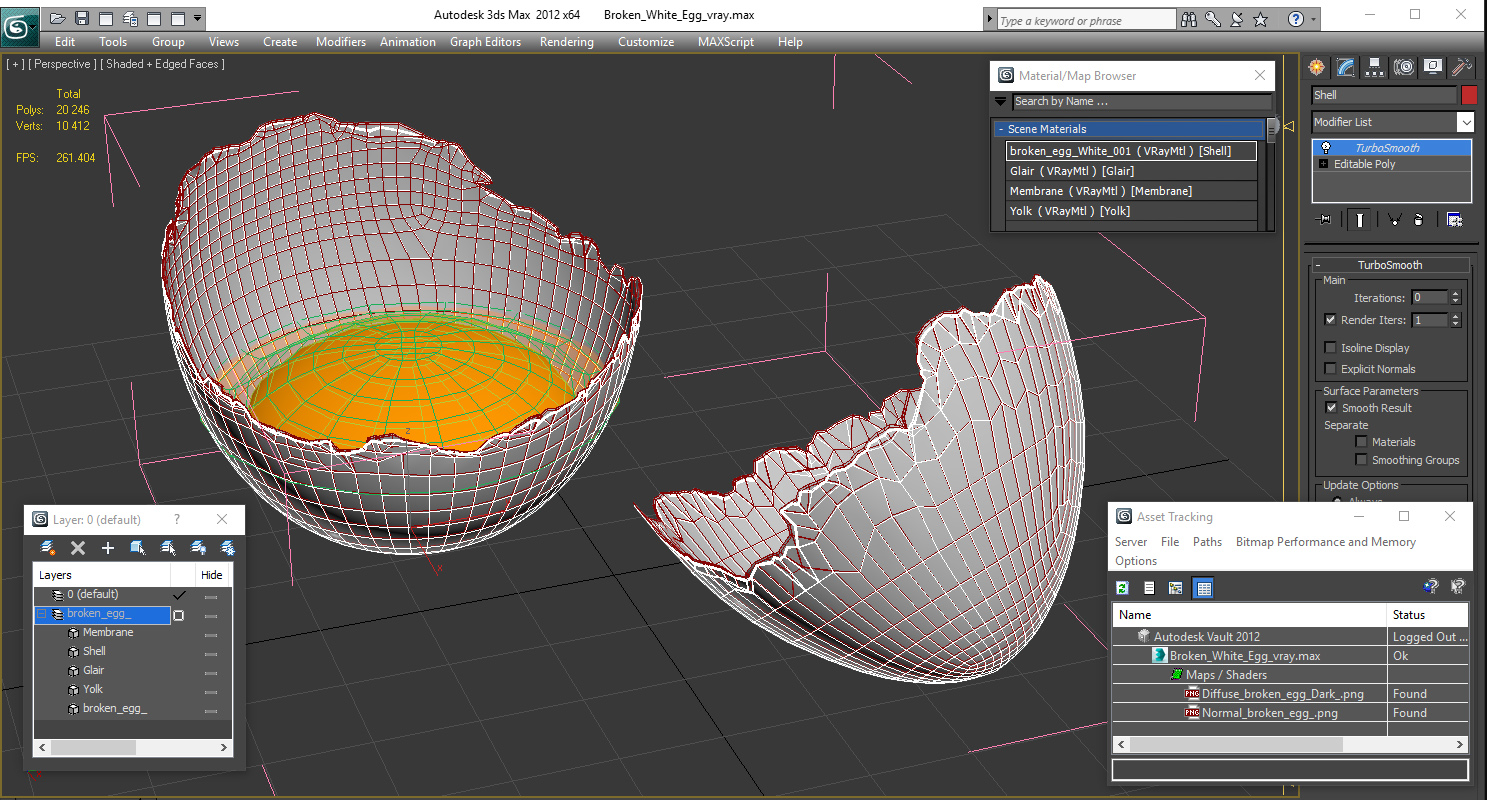Click the favorites star icon in title bar
The height and width of the screenshot is (800, 1487).
[x=1261, y=19]
